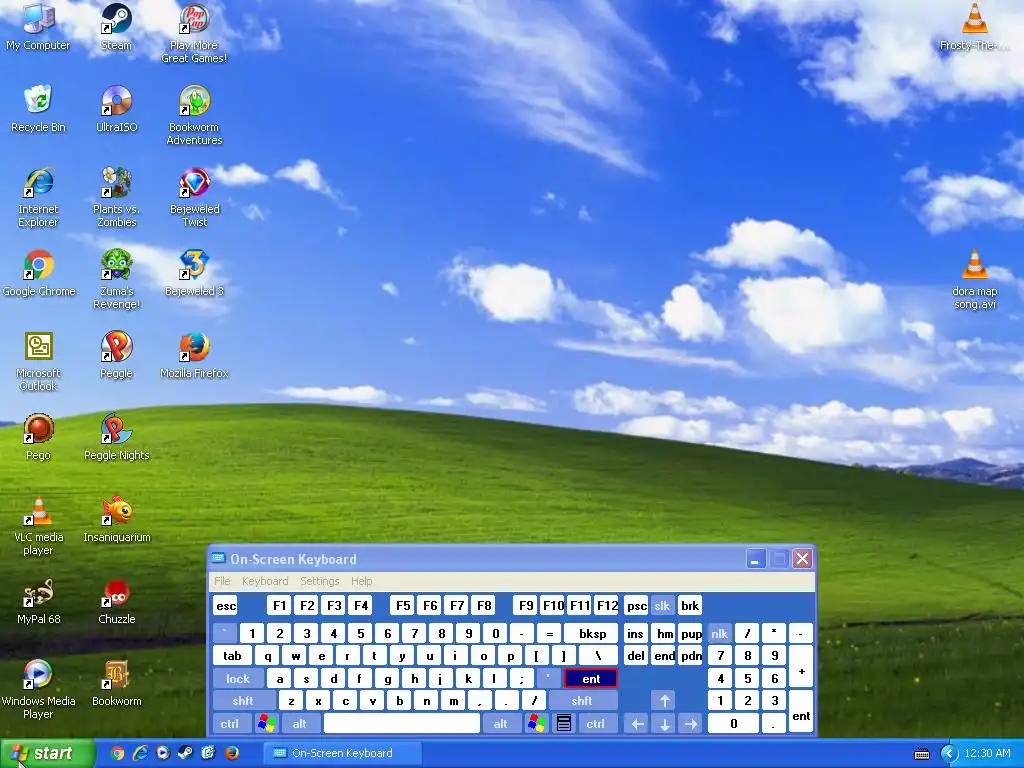Screen dimensions: 1024x768
Task: Select Plants vs. Zombies shortcut
Action: click(116, 197)
